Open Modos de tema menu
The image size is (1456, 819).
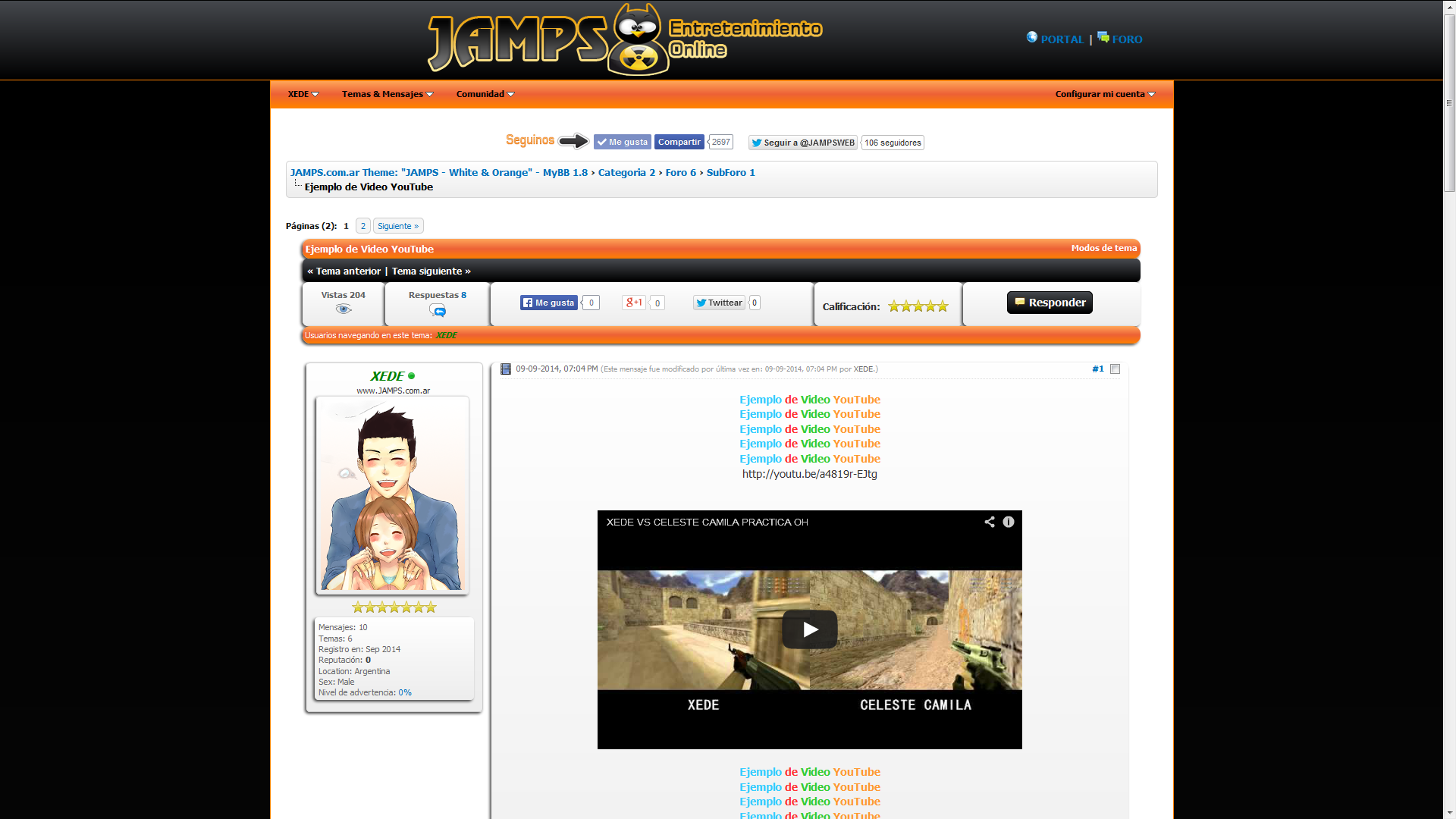coord(1103,248)
